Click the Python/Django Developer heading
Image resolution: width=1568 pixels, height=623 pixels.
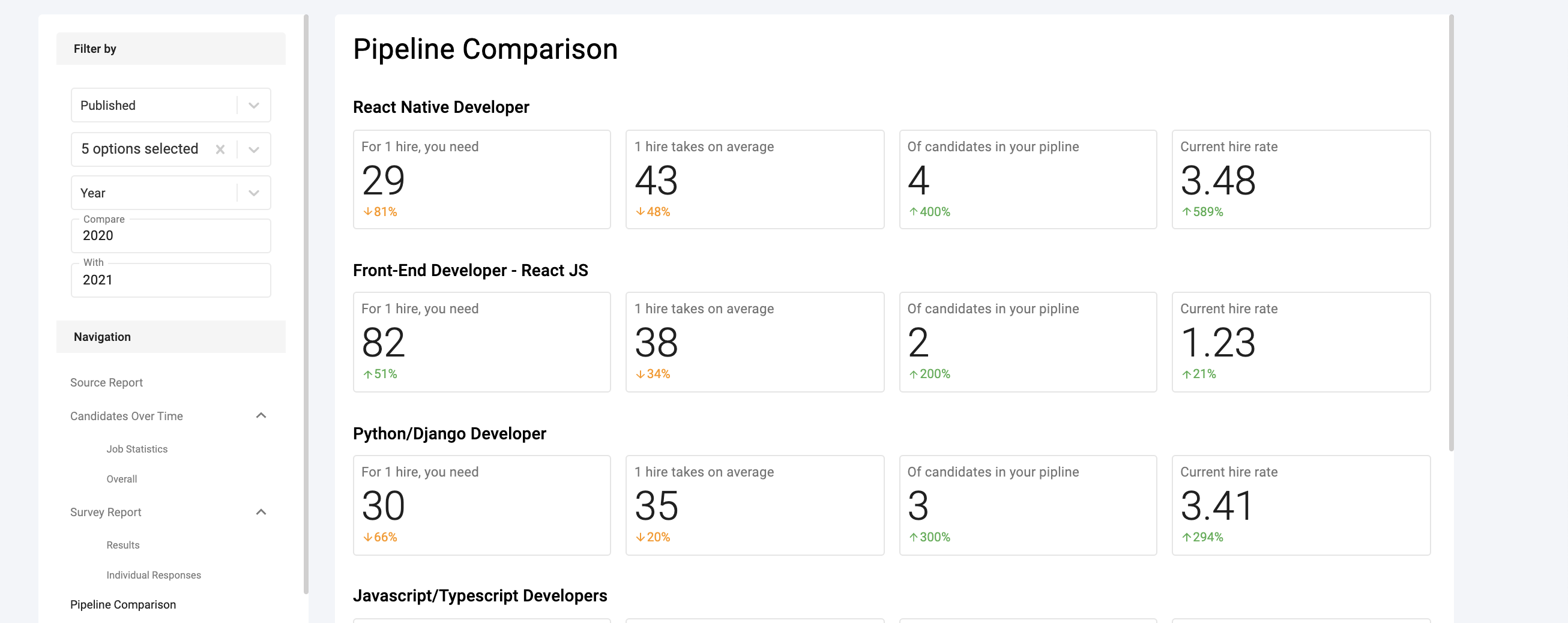pos(450,433)
